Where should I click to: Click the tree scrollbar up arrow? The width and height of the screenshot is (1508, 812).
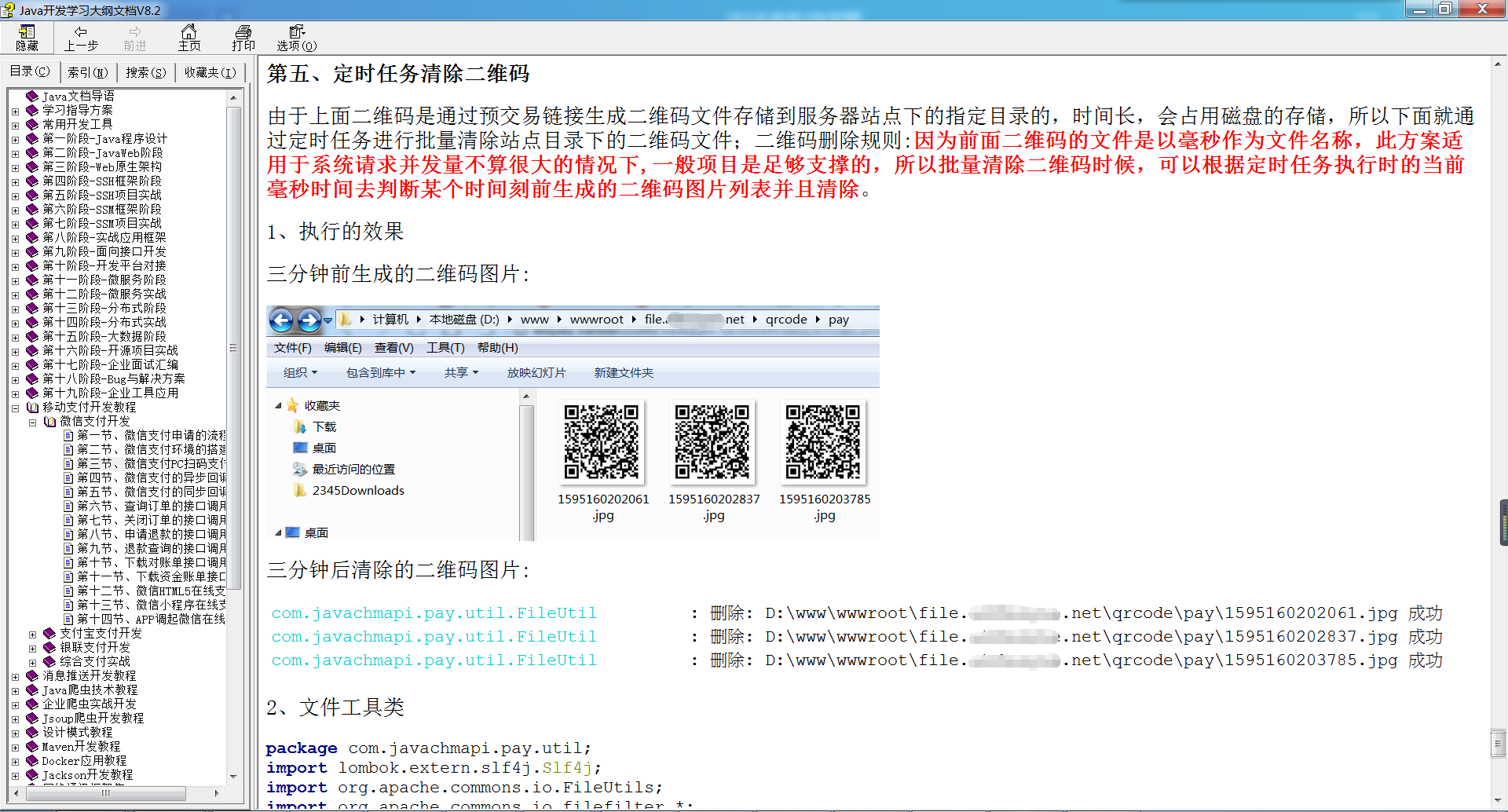(233, 97)
